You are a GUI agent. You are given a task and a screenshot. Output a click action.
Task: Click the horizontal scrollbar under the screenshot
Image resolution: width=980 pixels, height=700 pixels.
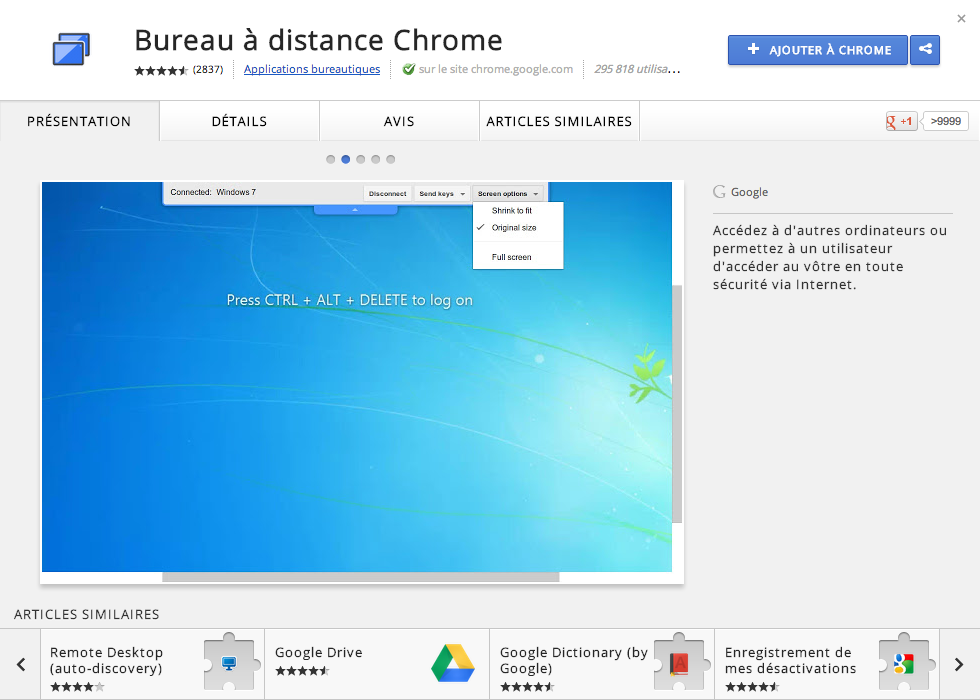click(361, 577)
